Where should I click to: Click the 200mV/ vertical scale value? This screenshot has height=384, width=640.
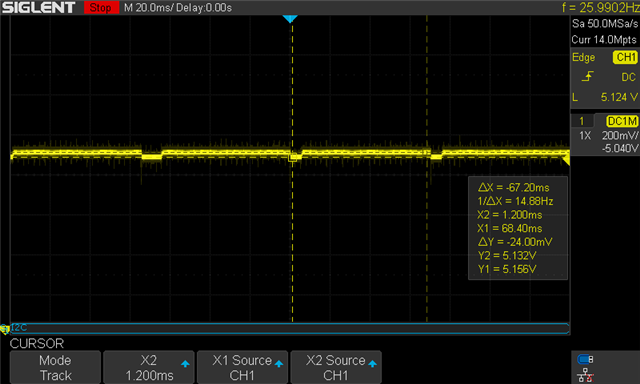tap(620, 135)
